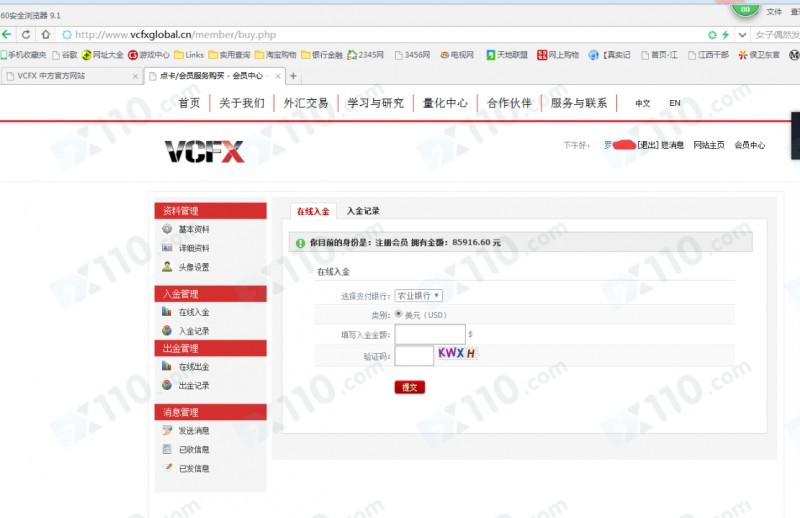Open 发送消息 in the sidebar
Screen dimensions: 800x518
[193, 431]
